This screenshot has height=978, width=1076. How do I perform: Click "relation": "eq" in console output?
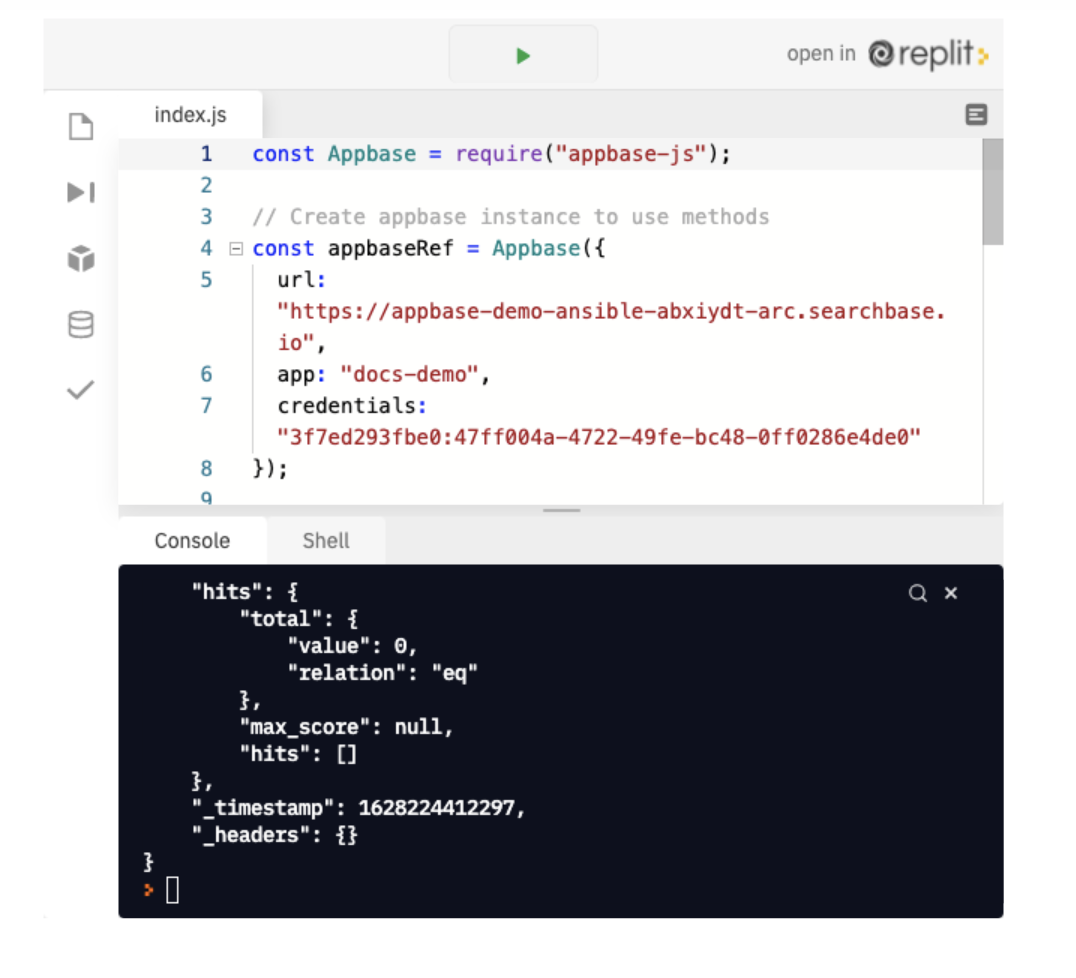pyautogui.click(x=382, y=673)
